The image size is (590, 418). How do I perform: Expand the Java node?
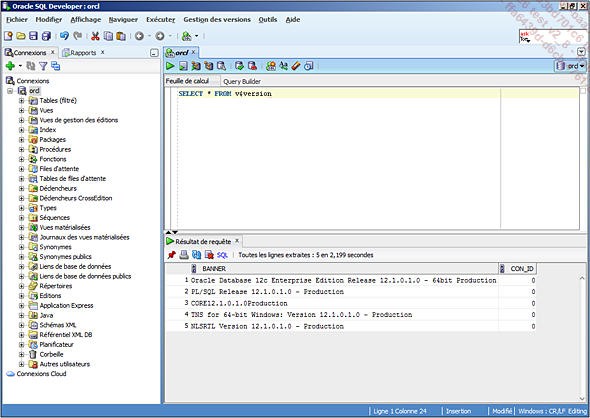[x=21, y=315]
